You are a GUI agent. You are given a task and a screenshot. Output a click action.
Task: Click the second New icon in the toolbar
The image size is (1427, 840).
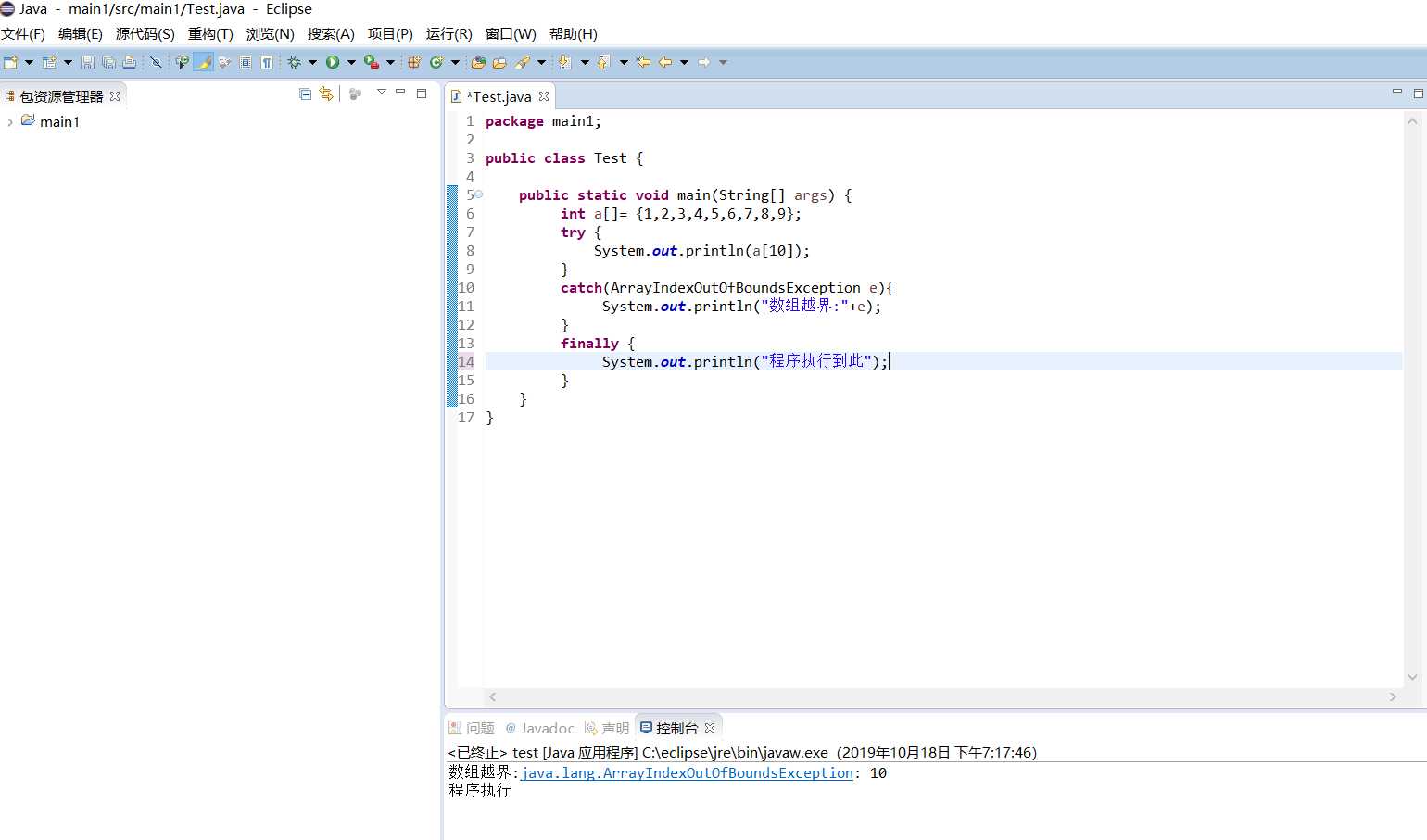pos(49,62)
